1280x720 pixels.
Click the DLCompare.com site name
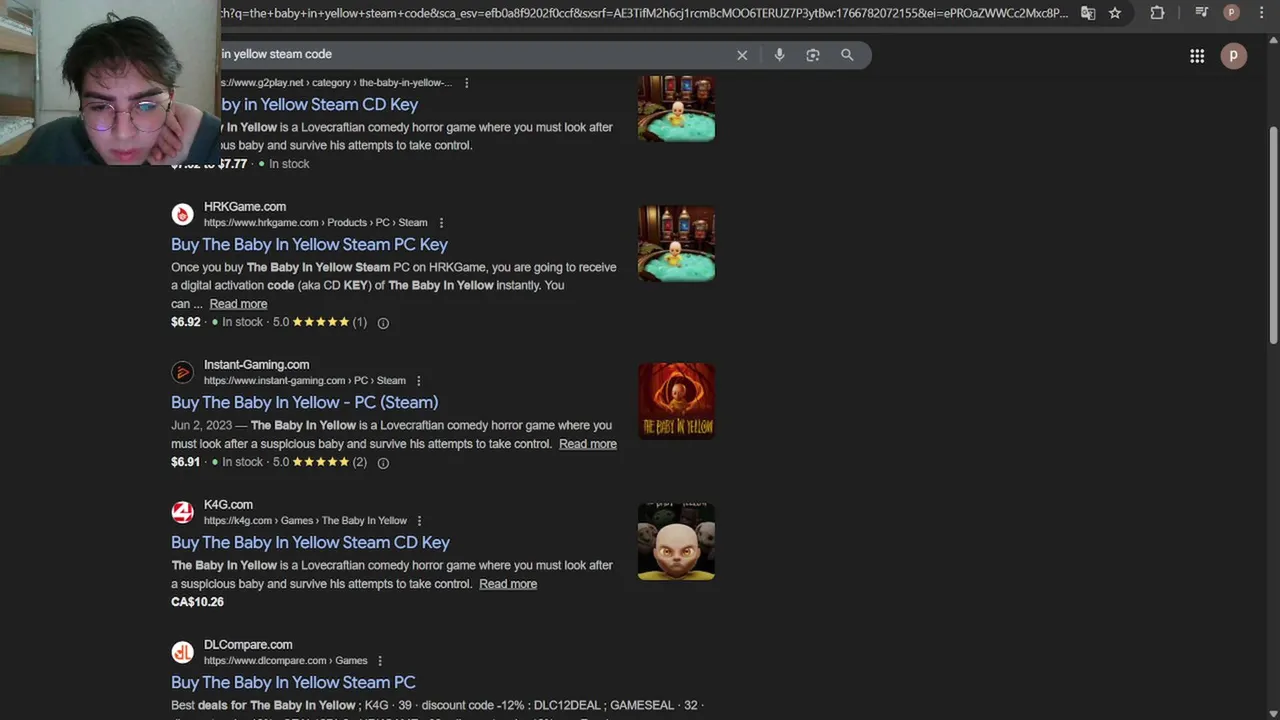point(248,644)
